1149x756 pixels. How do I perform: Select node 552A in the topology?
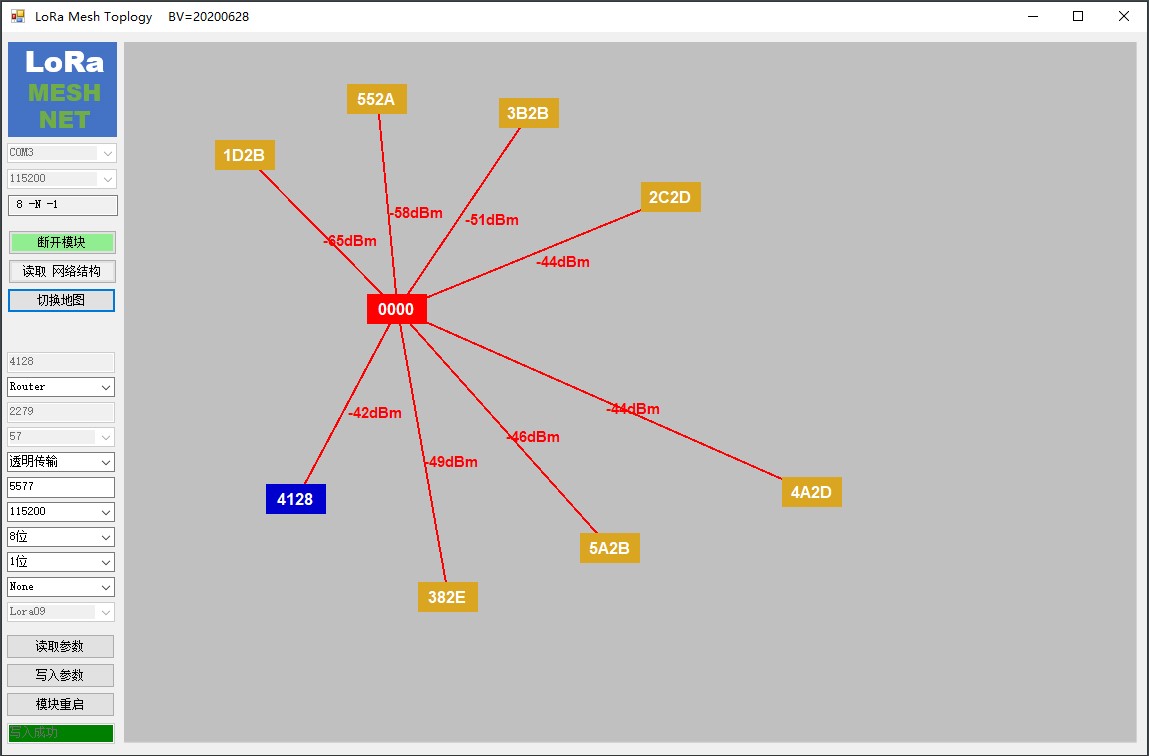point(377,99)
